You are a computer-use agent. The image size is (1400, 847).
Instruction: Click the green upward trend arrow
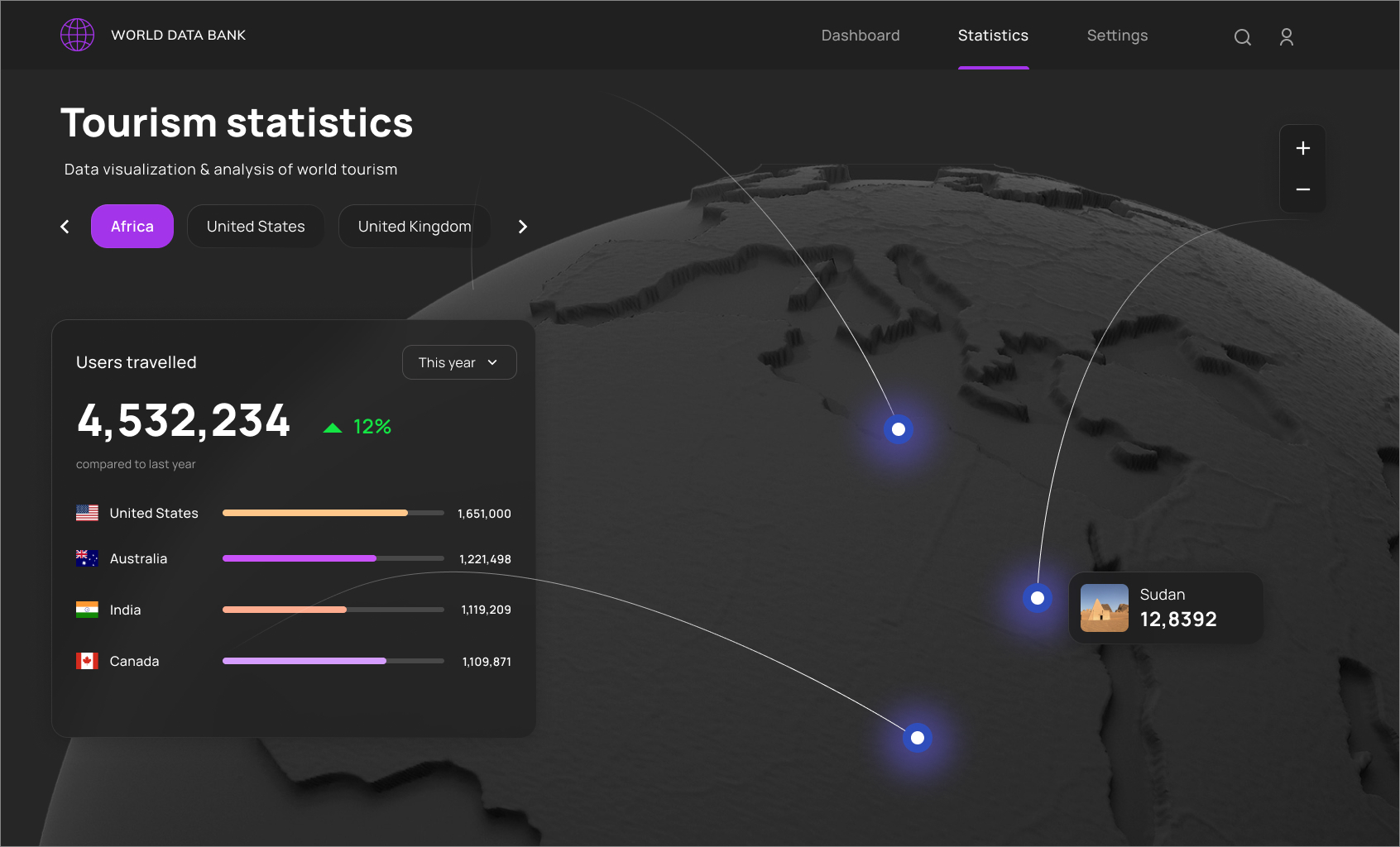pyautogui.click(x=333, y=428)
